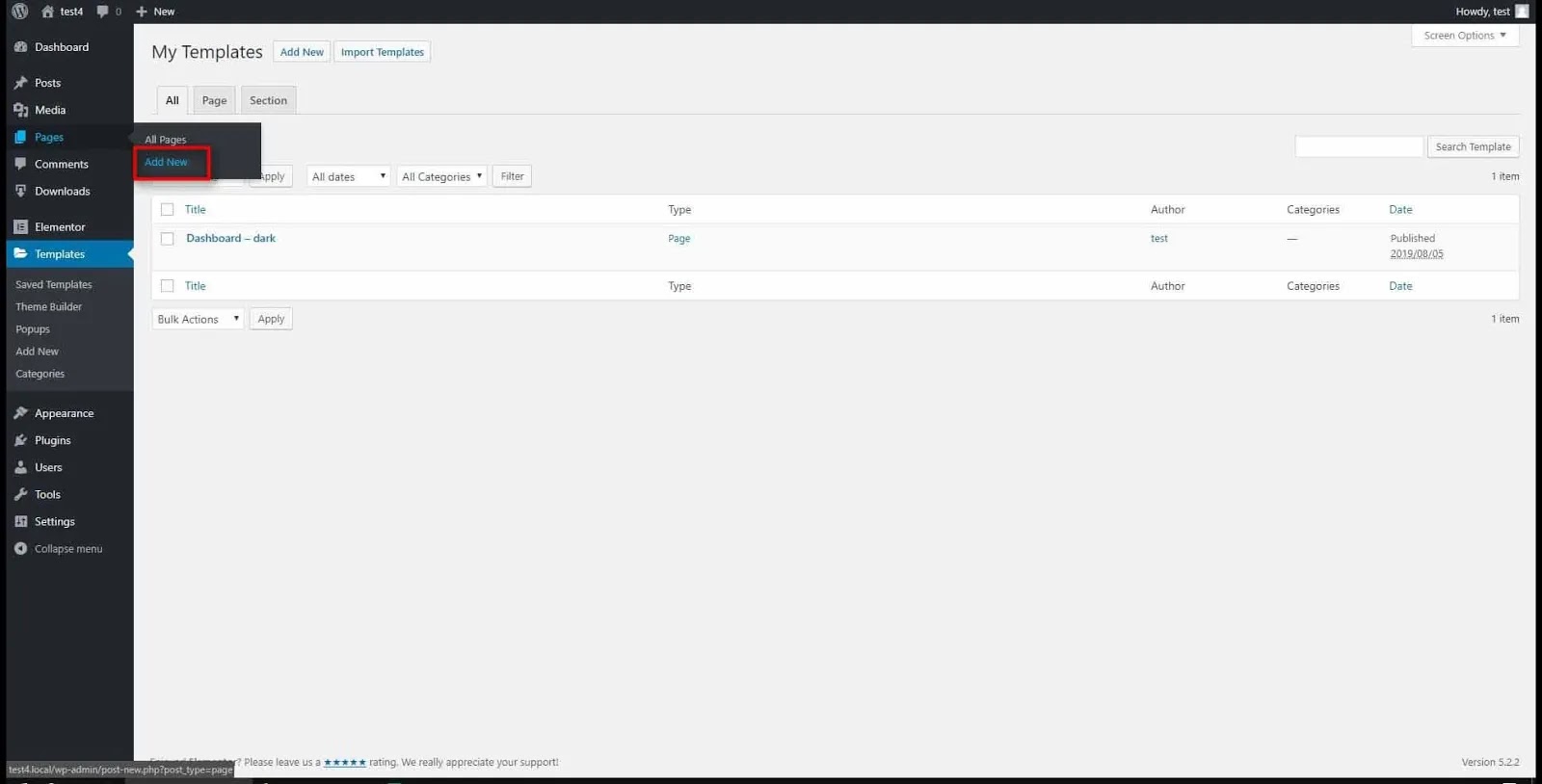Click the bottom Apply button
The image size is (1542, 784).
[x=271, y=319]
